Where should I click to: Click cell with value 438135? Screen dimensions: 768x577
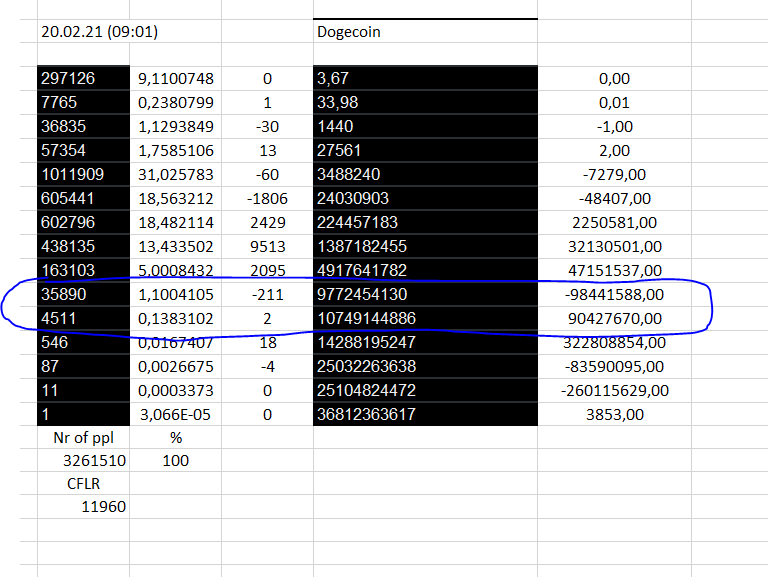pyautogui.click(x=83, y=246)
